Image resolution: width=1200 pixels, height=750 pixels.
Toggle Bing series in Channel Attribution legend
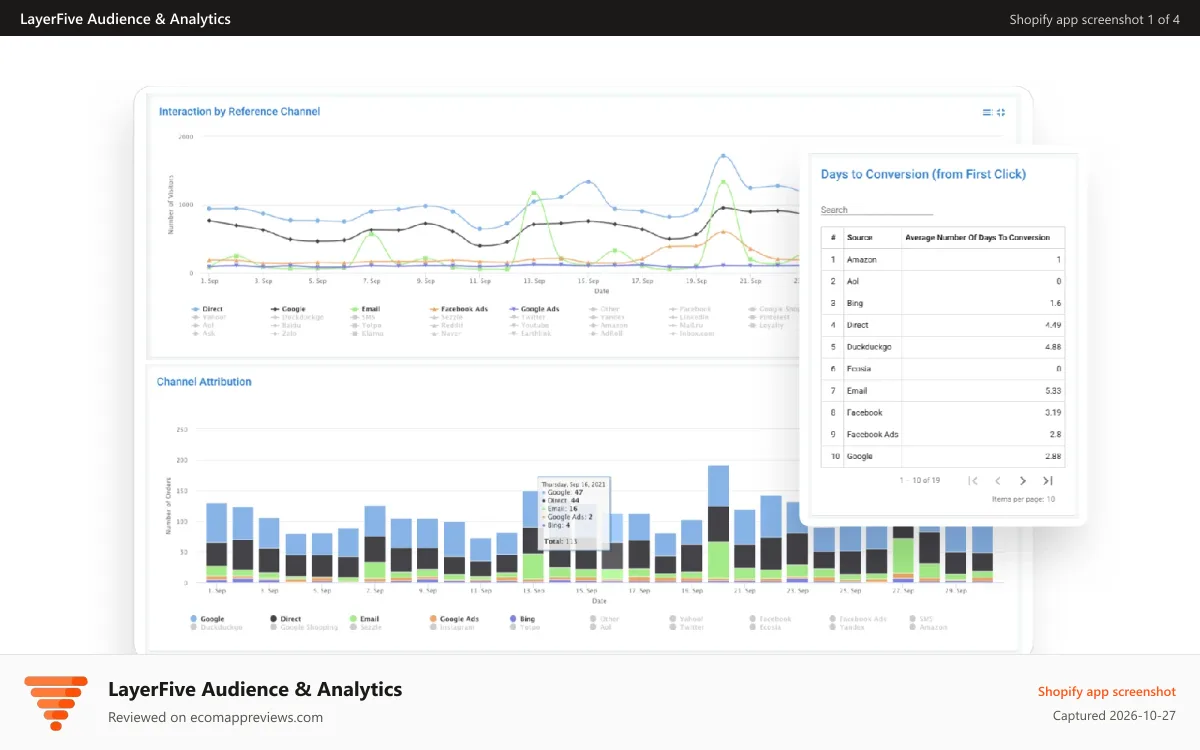[x=522, y=619]
